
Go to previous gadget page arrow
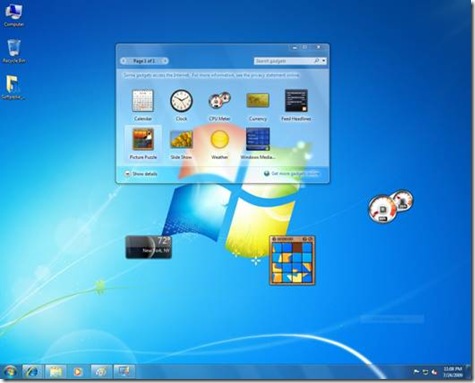click(x=124, y=61)
